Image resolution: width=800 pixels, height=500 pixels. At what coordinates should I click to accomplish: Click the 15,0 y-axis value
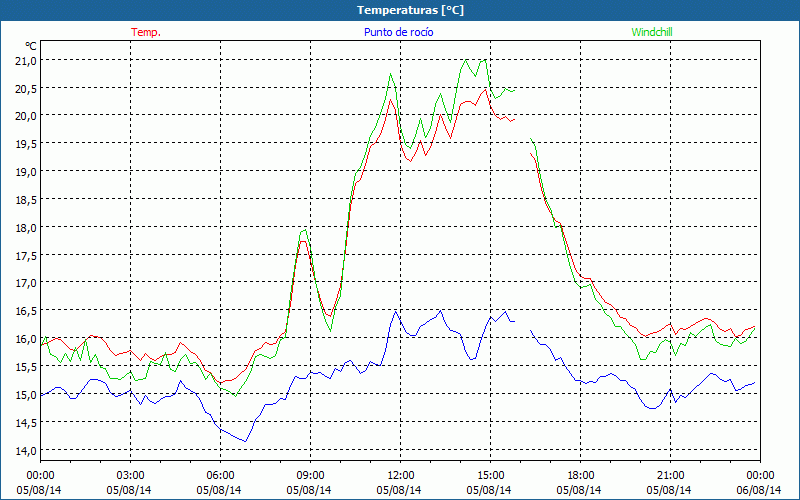pos(26,394)
